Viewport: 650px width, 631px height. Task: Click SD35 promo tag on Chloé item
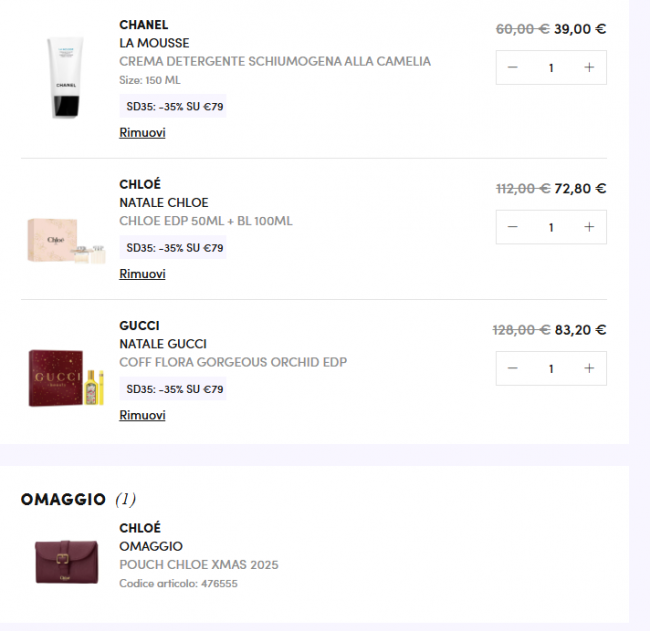pos(174,248)
